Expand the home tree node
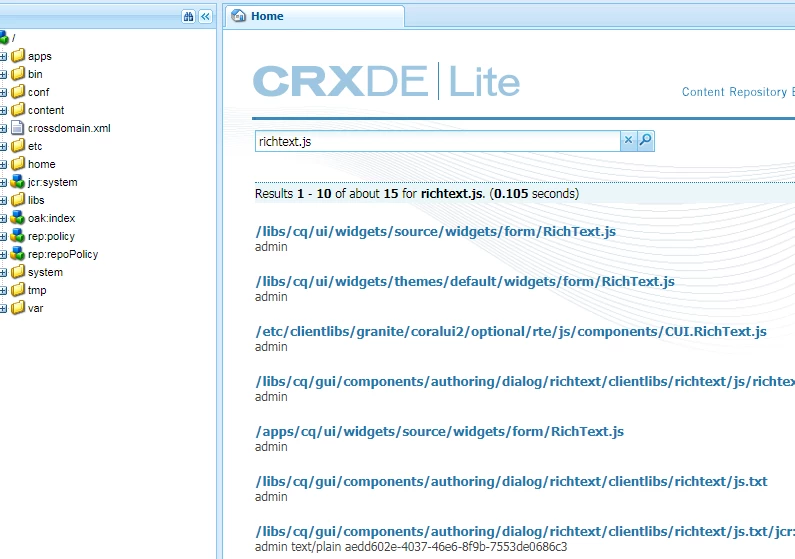Viewport: 795px width, 559px height. [x=3, y=165]
